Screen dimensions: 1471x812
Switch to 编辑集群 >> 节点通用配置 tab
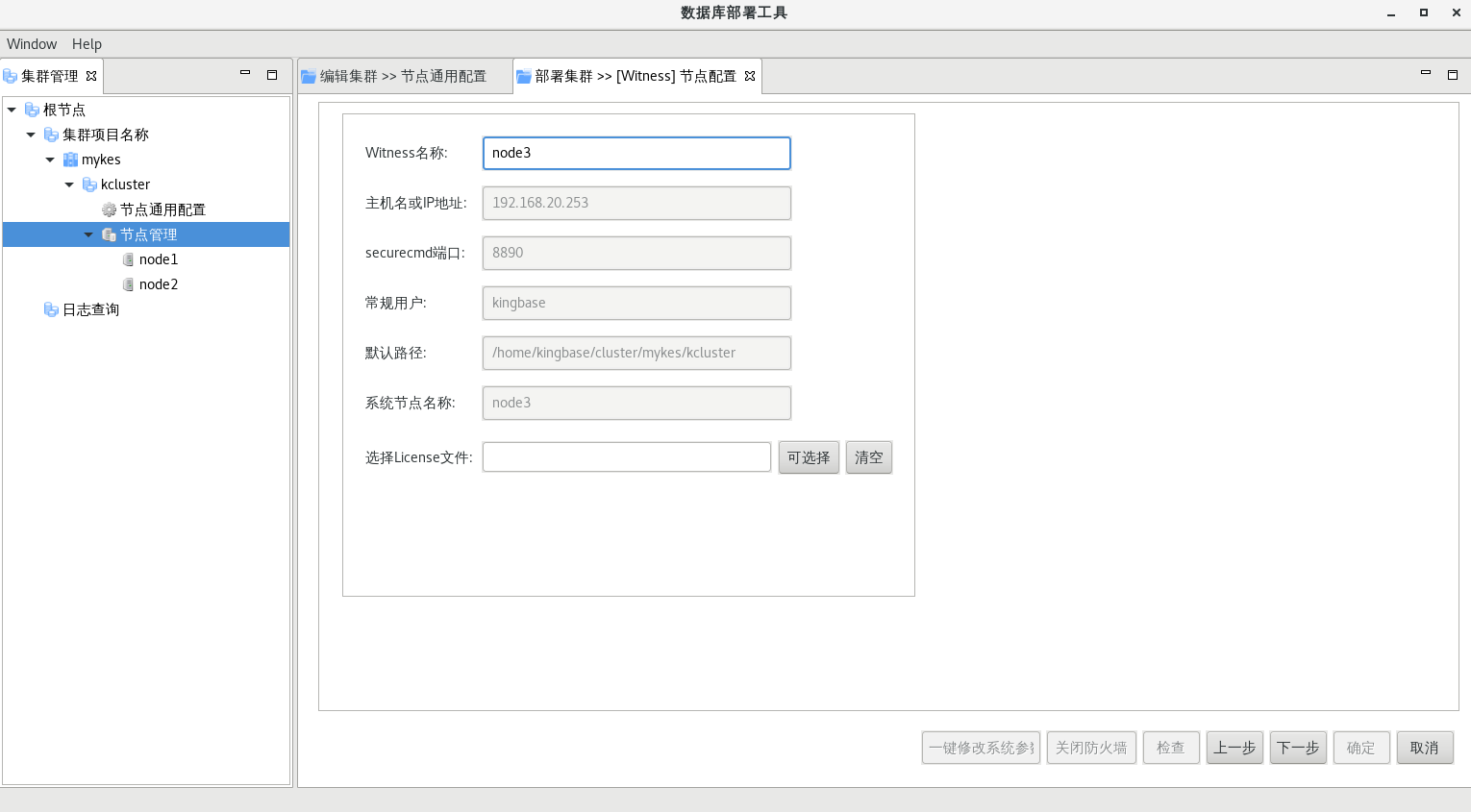[x=403, y=76]
